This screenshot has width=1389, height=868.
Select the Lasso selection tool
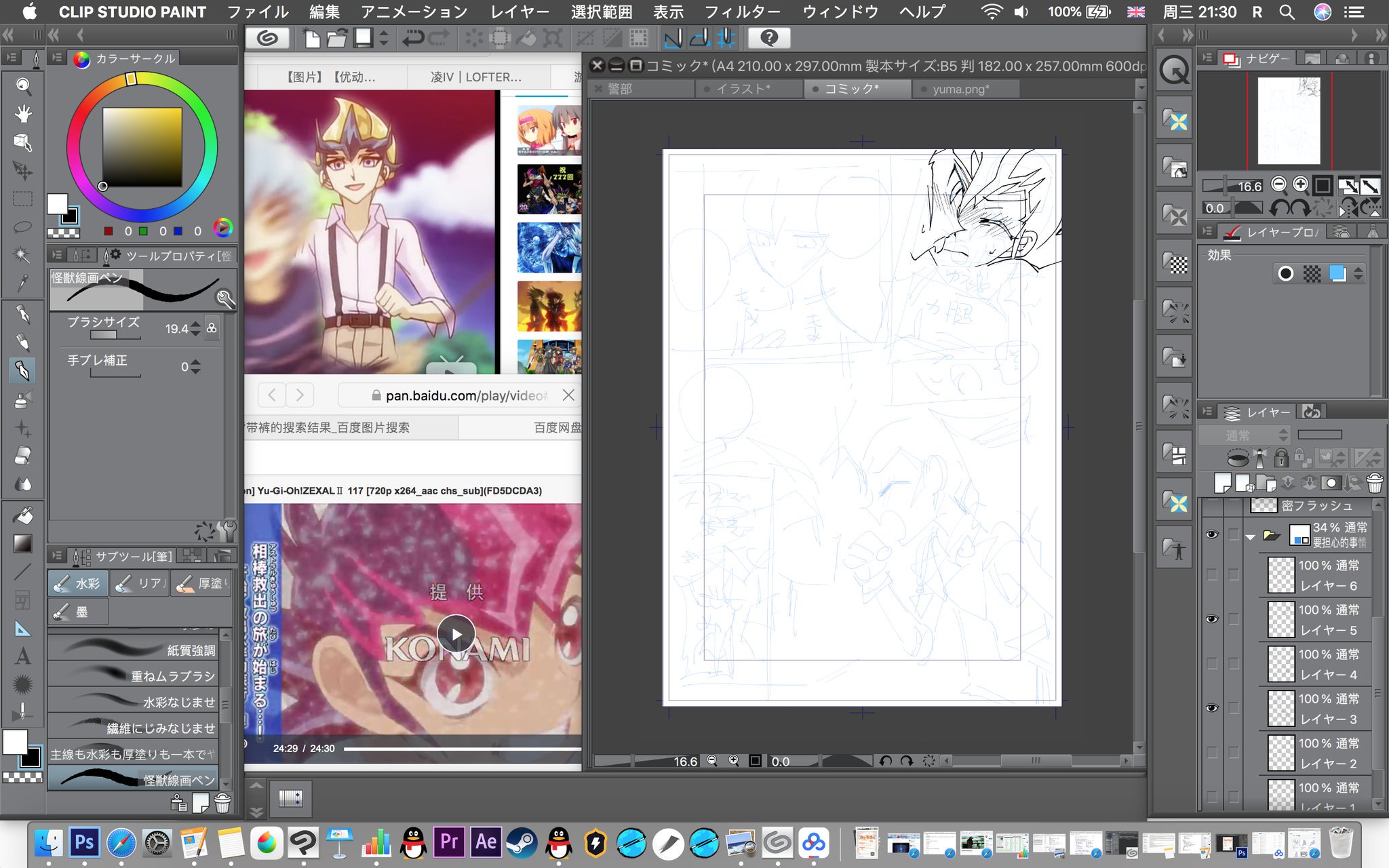pyautogui.click(x=23, y=226)
